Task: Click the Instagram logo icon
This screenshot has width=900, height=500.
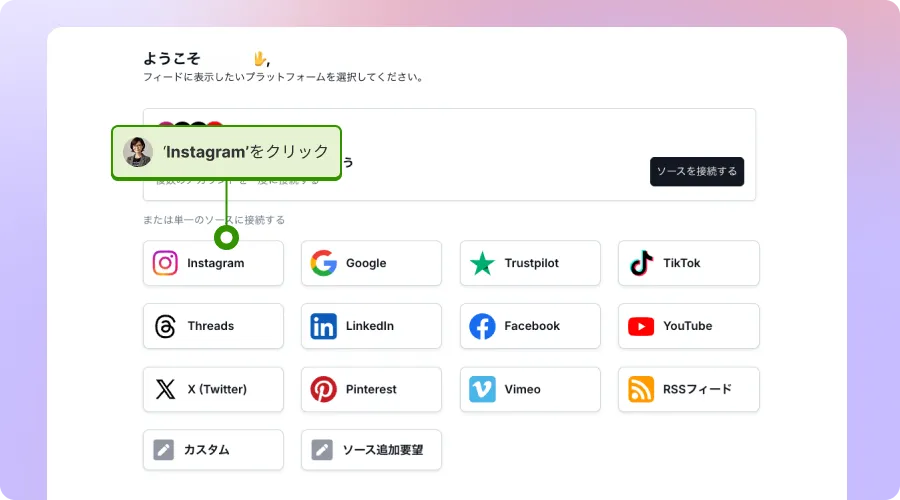Action: pyautogui.click(x=165, y=263)
